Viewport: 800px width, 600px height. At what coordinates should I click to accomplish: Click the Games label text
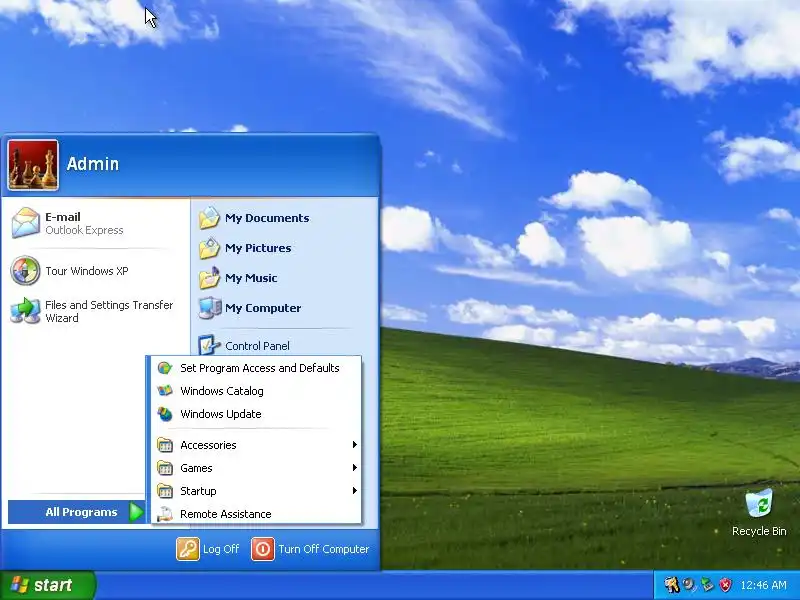(x=196, y=468)
